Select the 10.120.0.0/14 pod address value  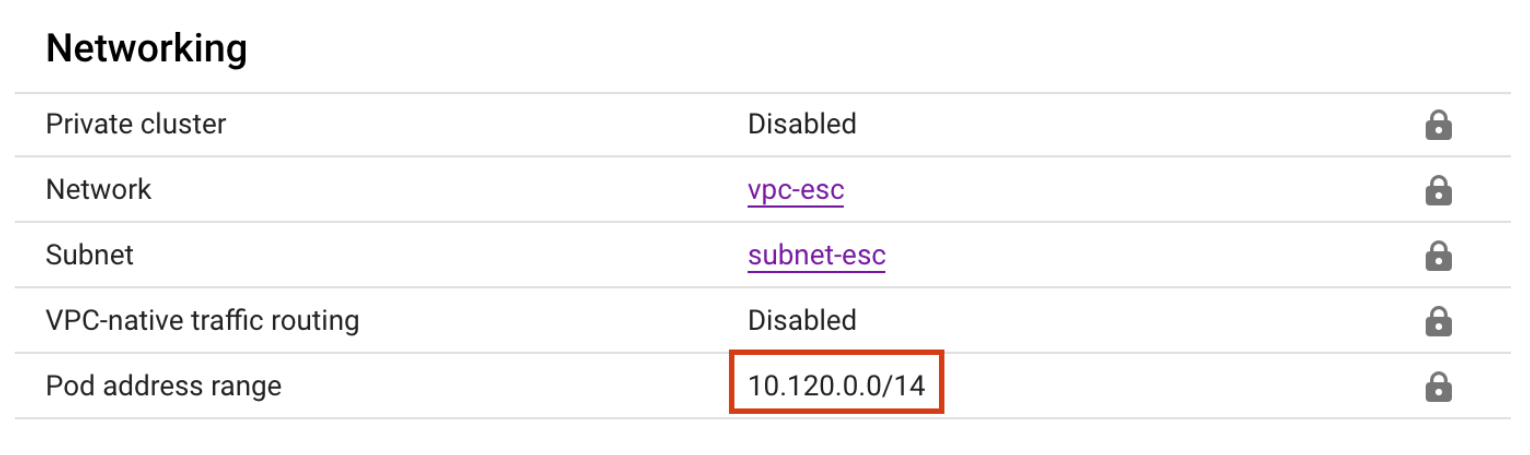click(x=836, y=385)
